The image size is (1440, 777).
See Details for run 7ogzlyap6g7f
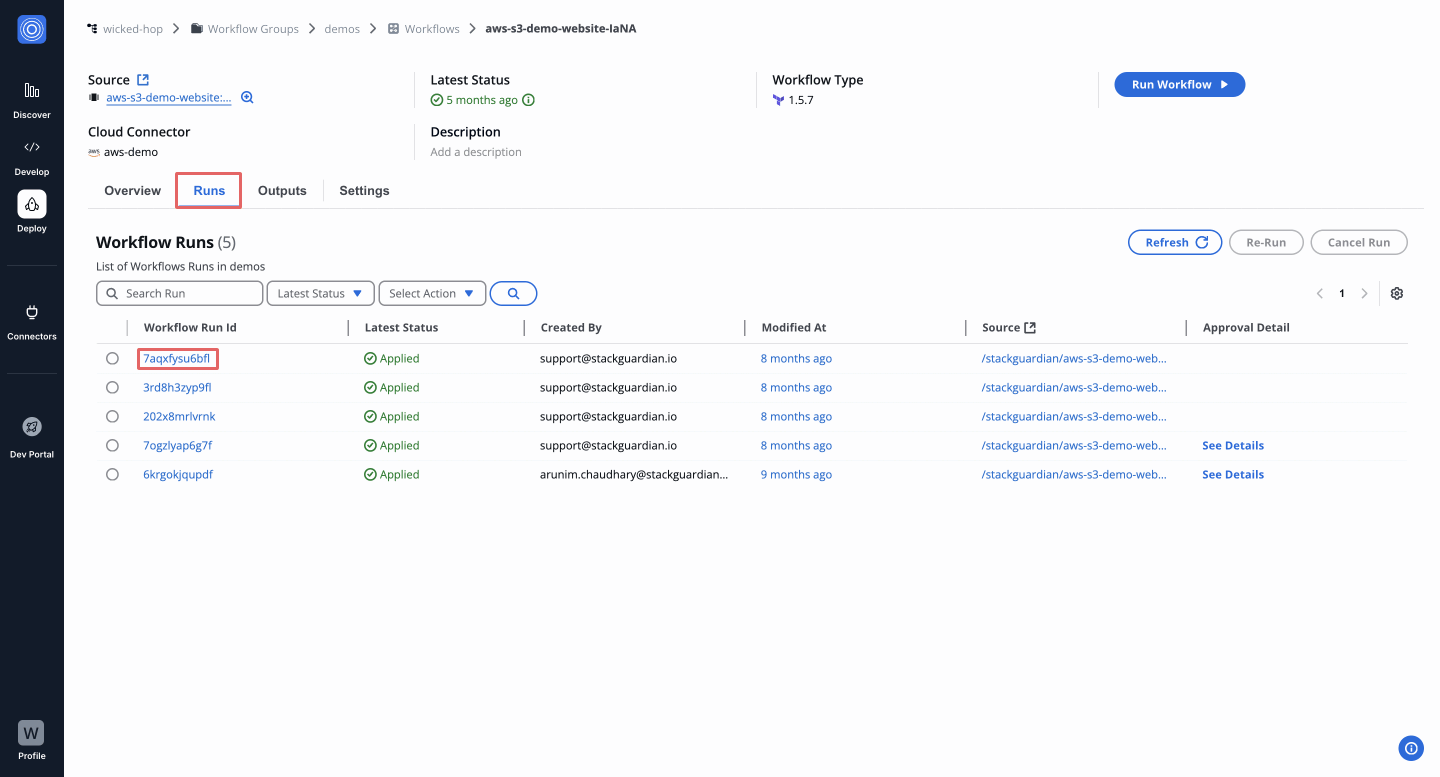tap(1233, 445)
